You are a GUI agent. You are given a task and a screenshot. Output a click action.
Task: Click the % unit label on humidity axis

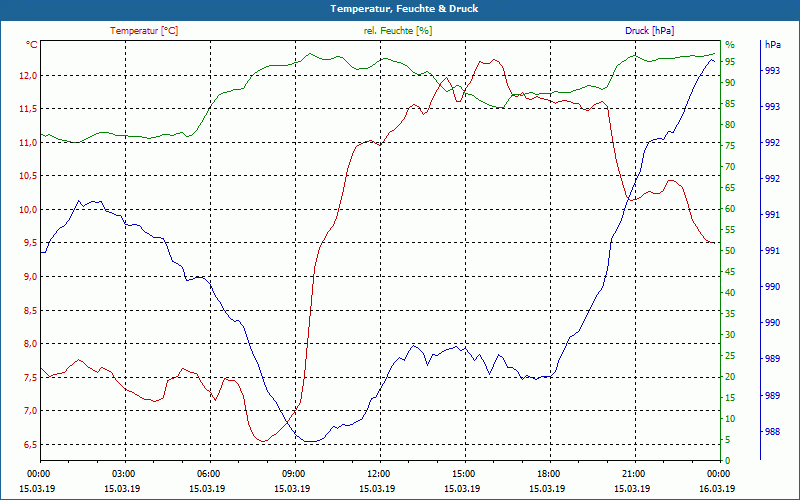[730, 44]
